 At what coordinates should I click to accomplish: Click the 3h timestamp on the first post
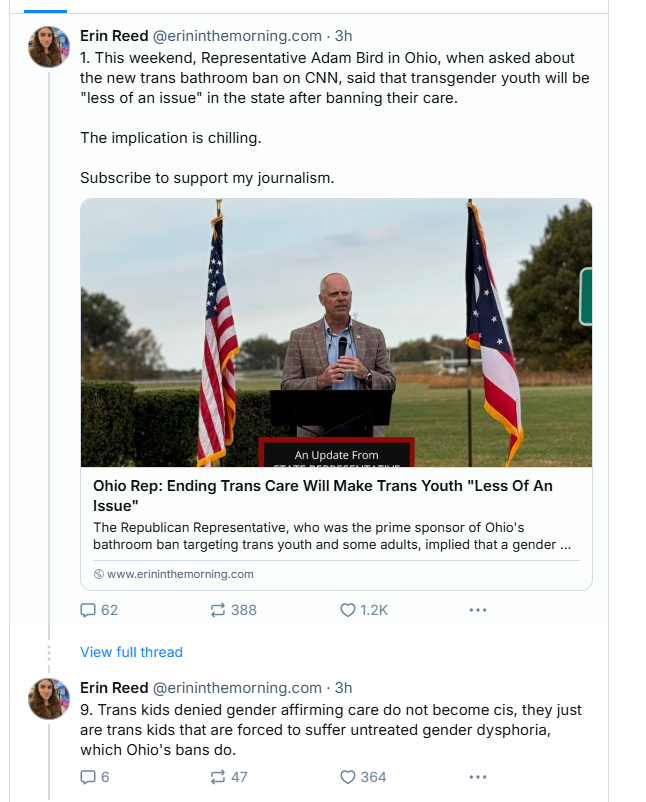pos(343,36)
